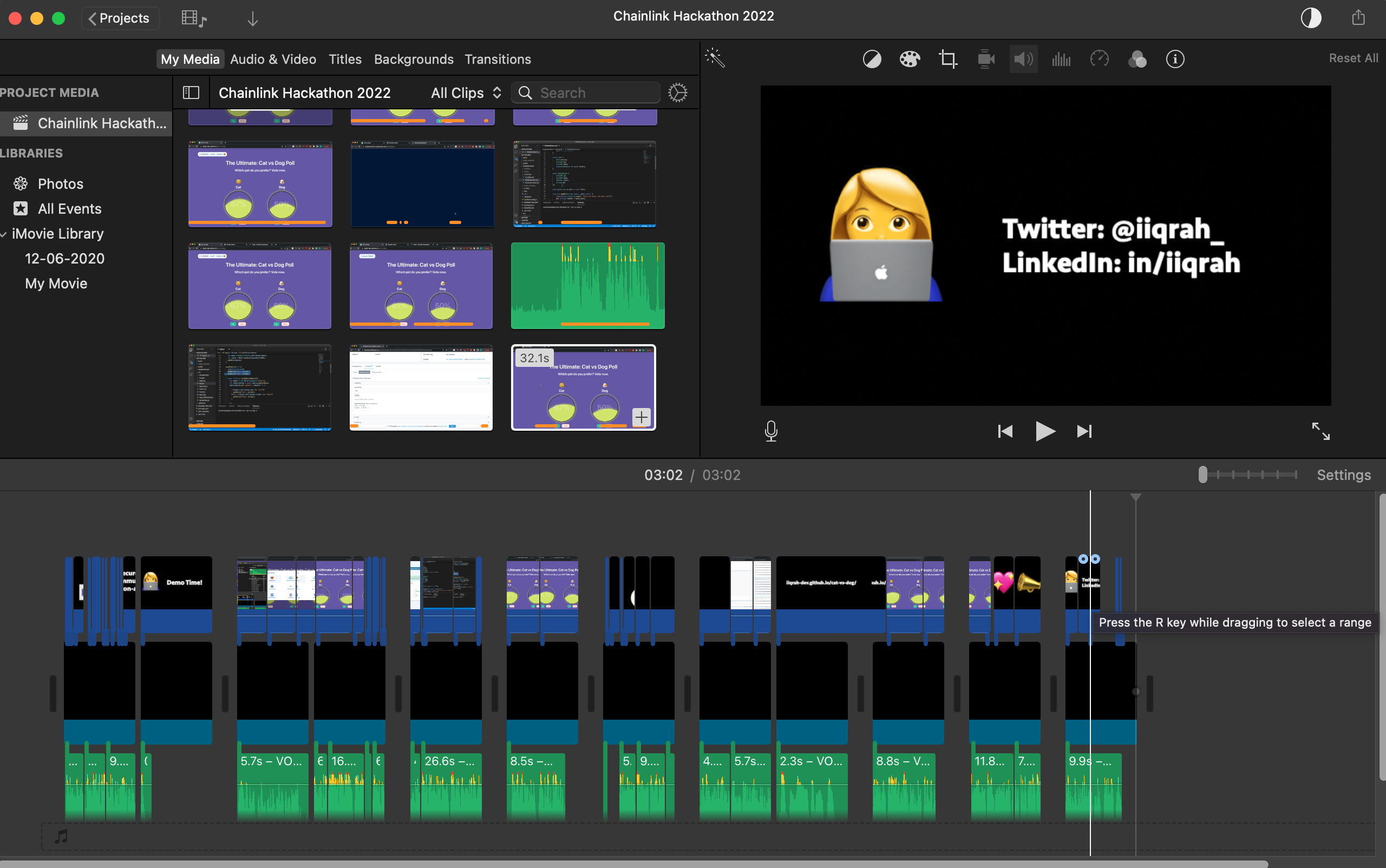Screen dimensions: 1386x868
Task: Open the browser gear settings menu
Action: (678, 93)
